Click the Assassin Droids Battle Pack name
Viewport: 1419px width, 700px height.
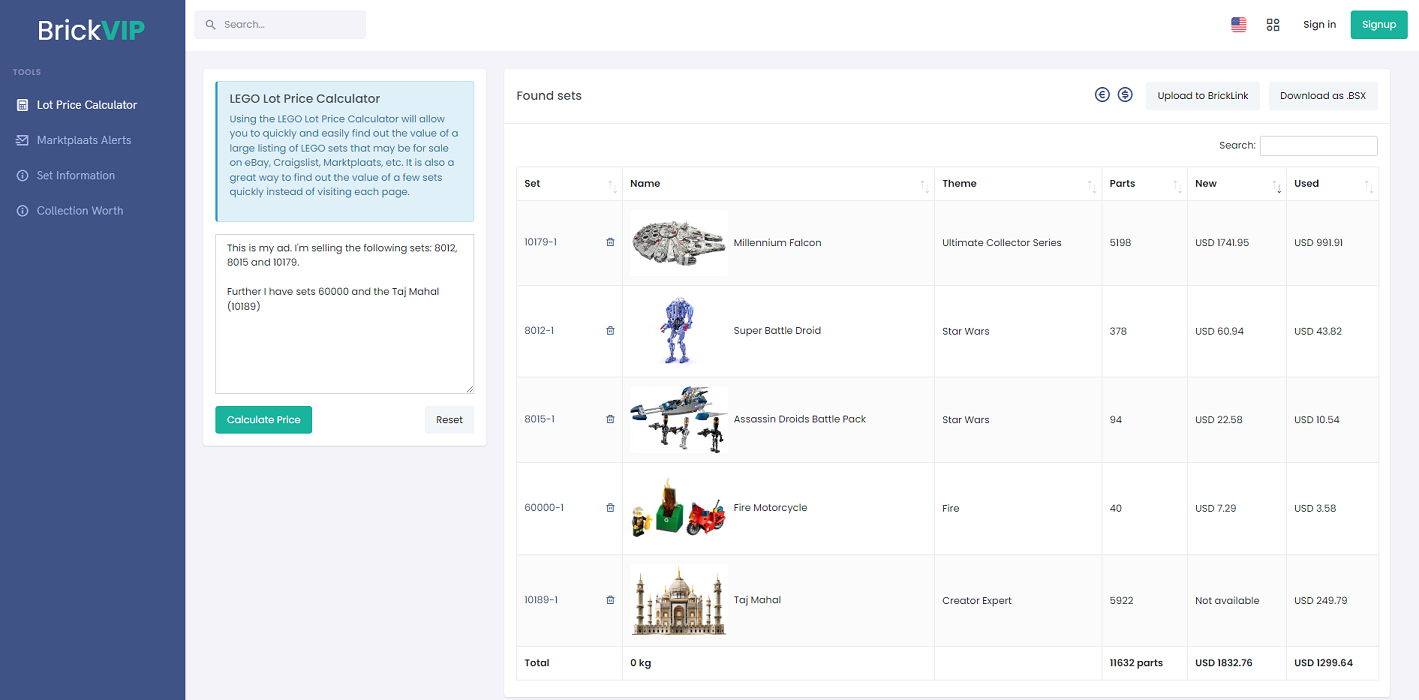tap(800, 419)
